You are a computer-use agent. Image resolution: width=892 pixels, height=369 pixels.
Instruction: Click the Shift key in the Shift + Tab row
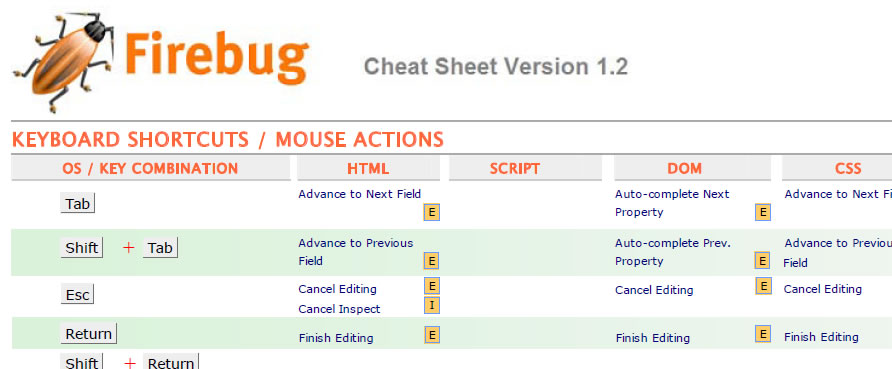click(82, 248)
